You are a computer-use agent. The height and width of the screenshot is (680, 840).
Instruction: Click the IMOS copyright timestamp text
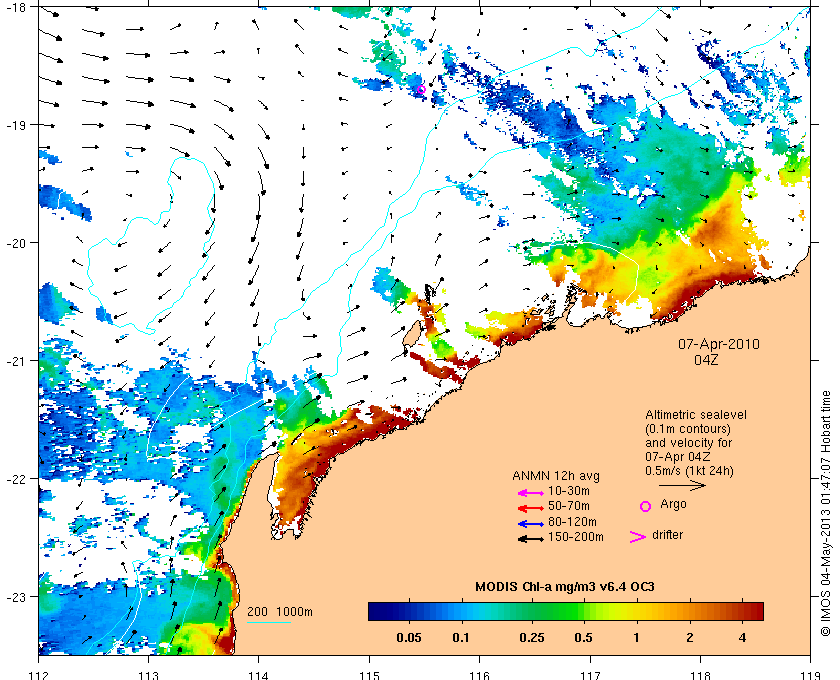[x=826, y=513]
